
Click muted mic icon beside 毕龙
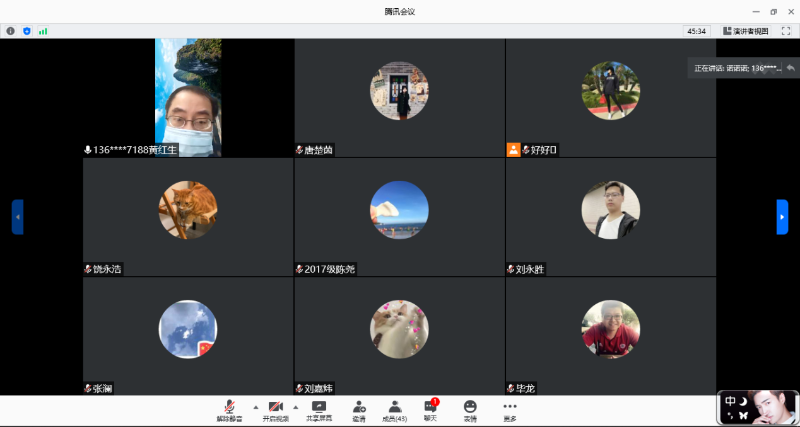511,389
